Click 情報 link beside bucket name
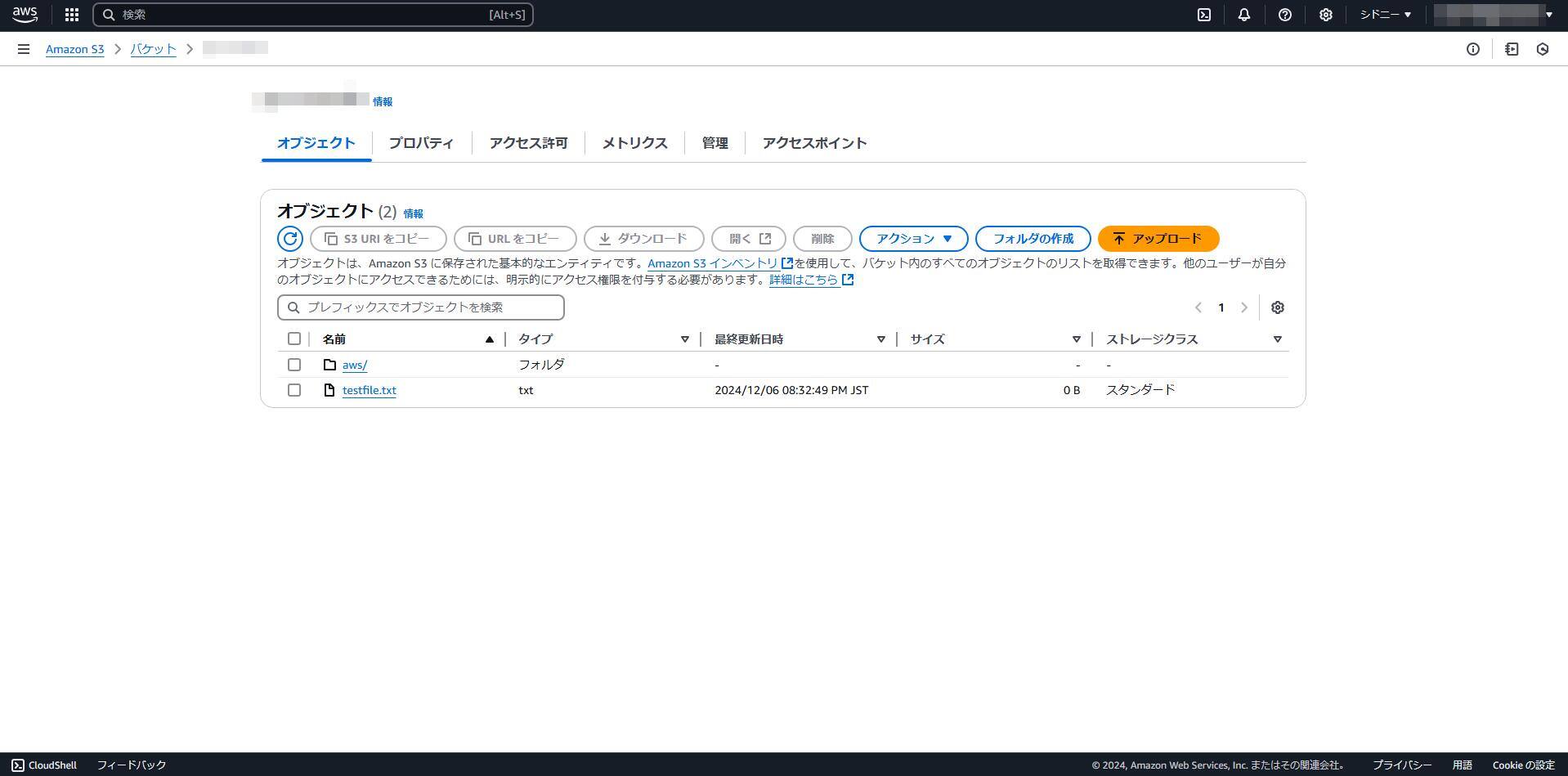This screenshot has height=776, width=1568. point(383,101)
